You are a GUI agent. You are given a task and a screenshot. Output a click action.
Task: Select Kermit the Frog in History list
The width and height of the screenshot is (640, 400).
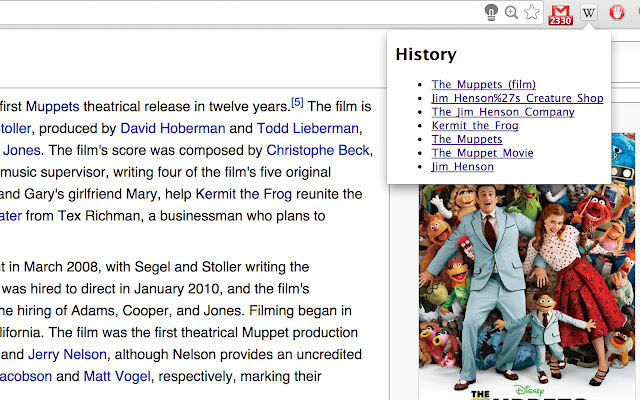(x=475, y=126)
